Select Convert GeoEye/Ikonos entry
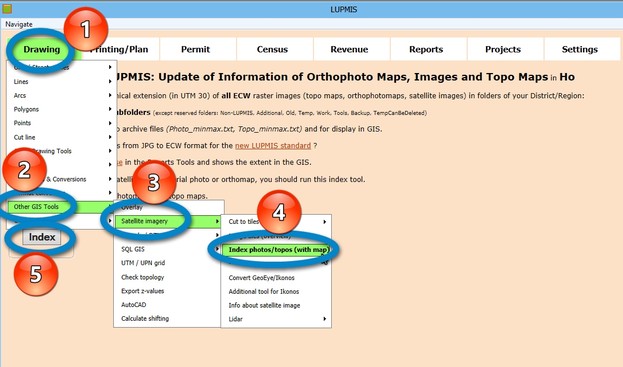 click(261, 278)
